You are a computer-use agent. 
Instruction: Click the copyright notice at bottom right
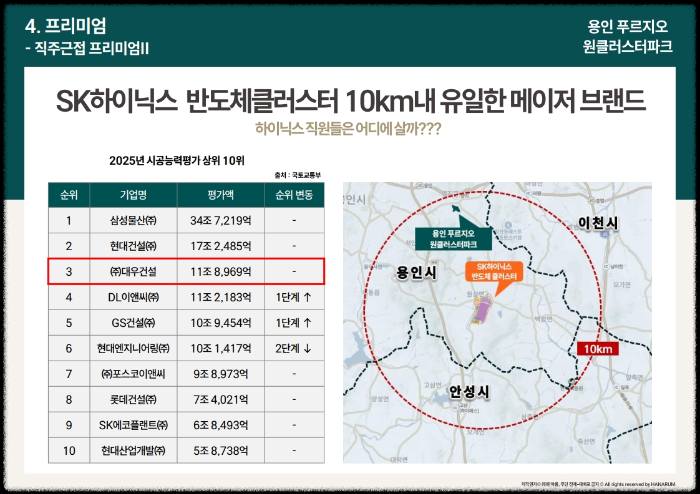(598, 484)
